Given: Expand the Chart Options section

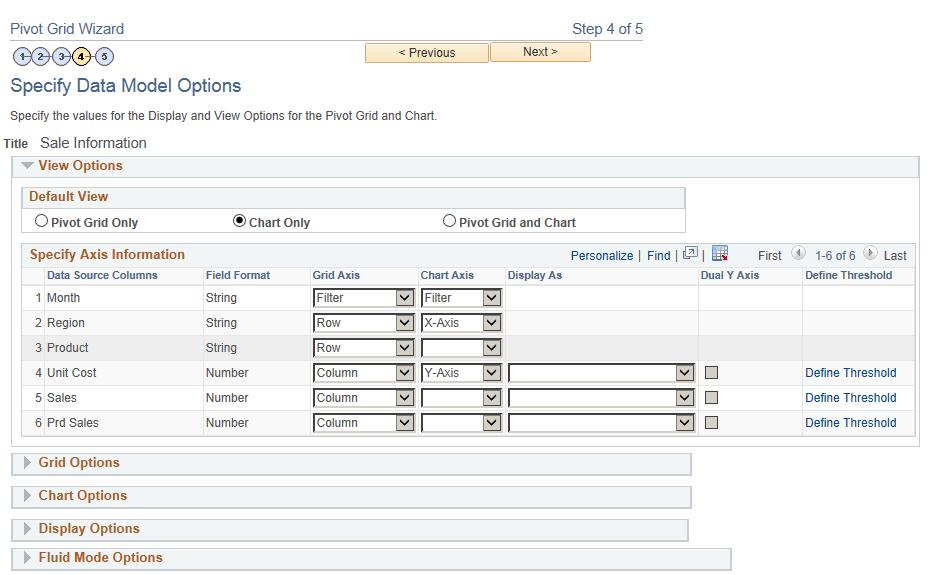Looking at the screenshot, I should (82, 496).
